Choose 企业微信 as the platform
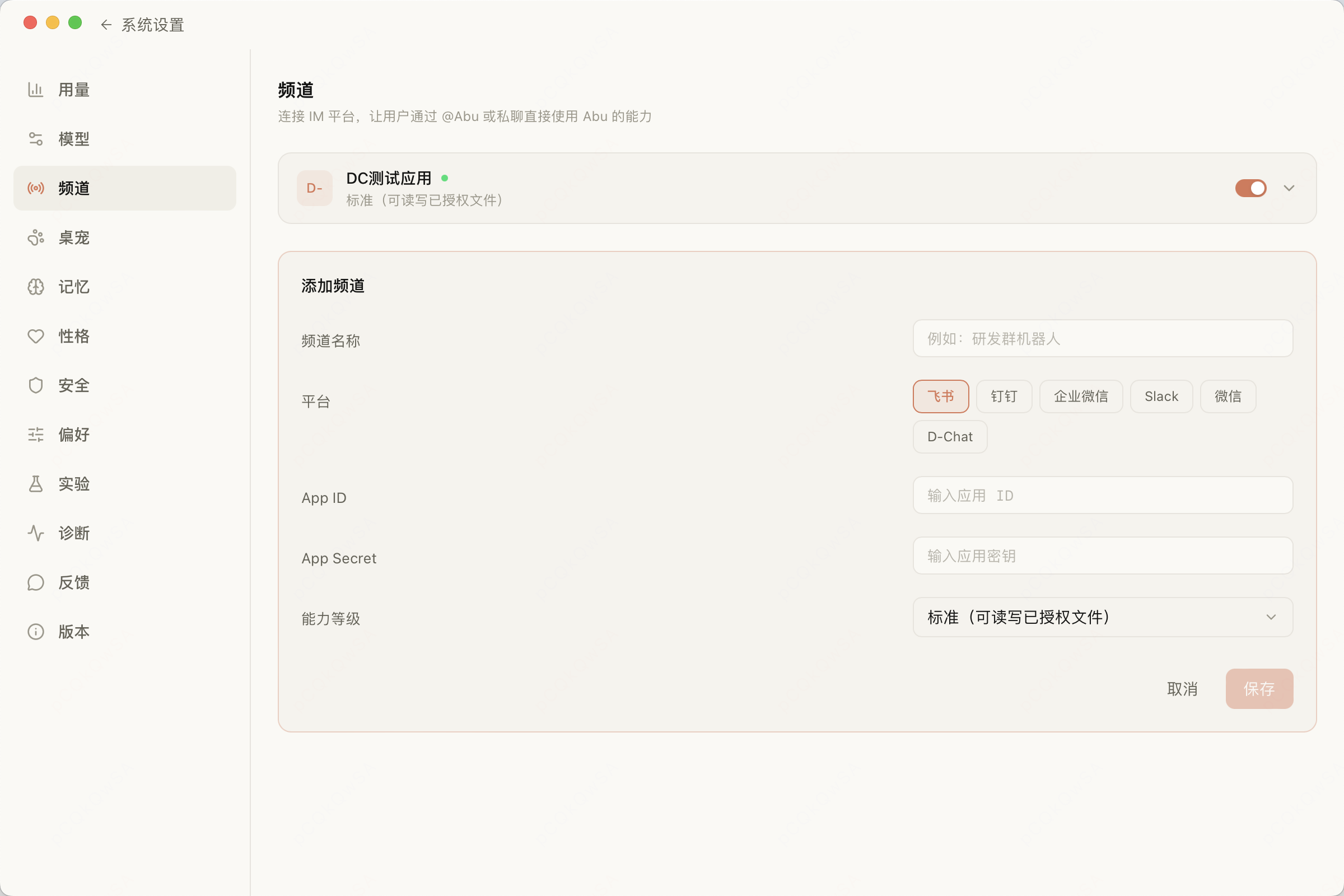1344x896 pixels. (1081, 396)
